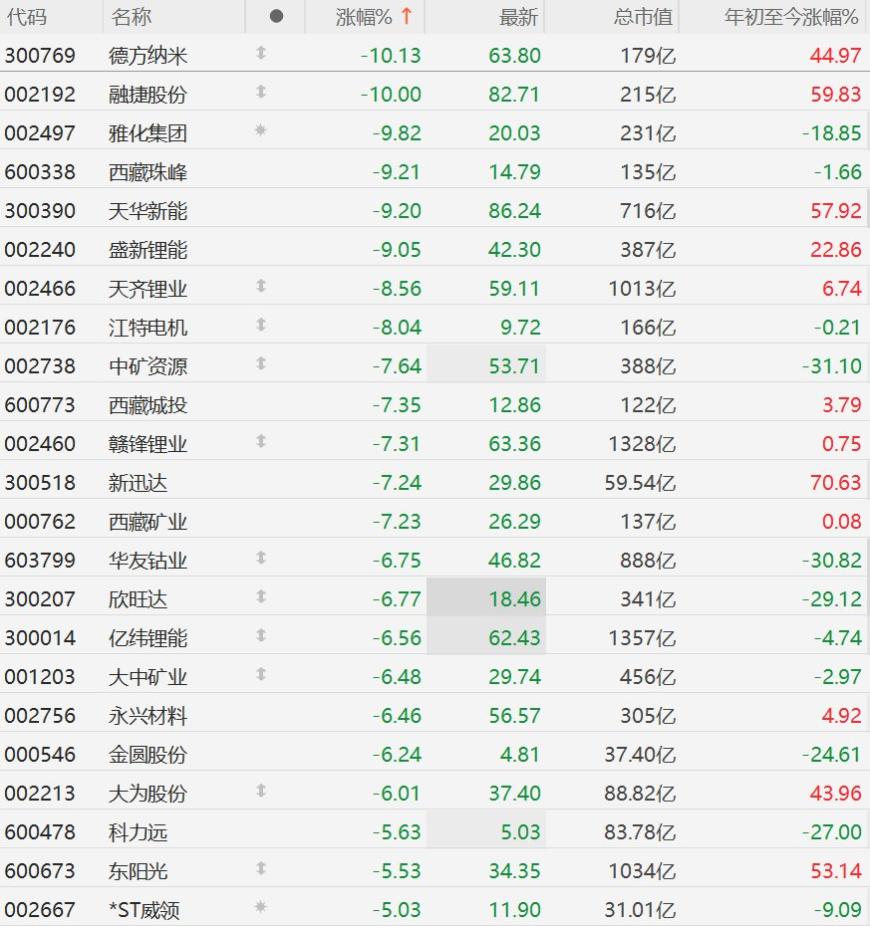This screenshot has height=926, width=870.
Task: Sort the table by the 代码 column header
Action: point(26,17)
